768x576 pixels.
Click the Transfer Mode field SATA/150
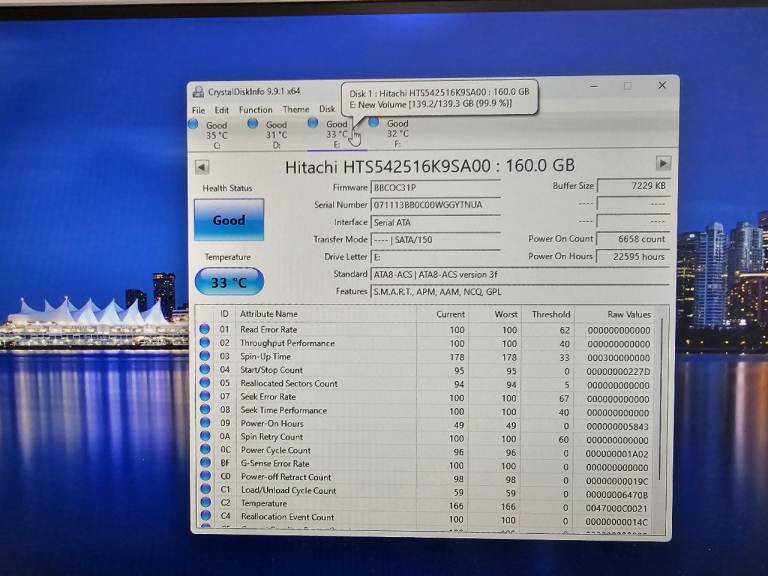tap(435, 240)
